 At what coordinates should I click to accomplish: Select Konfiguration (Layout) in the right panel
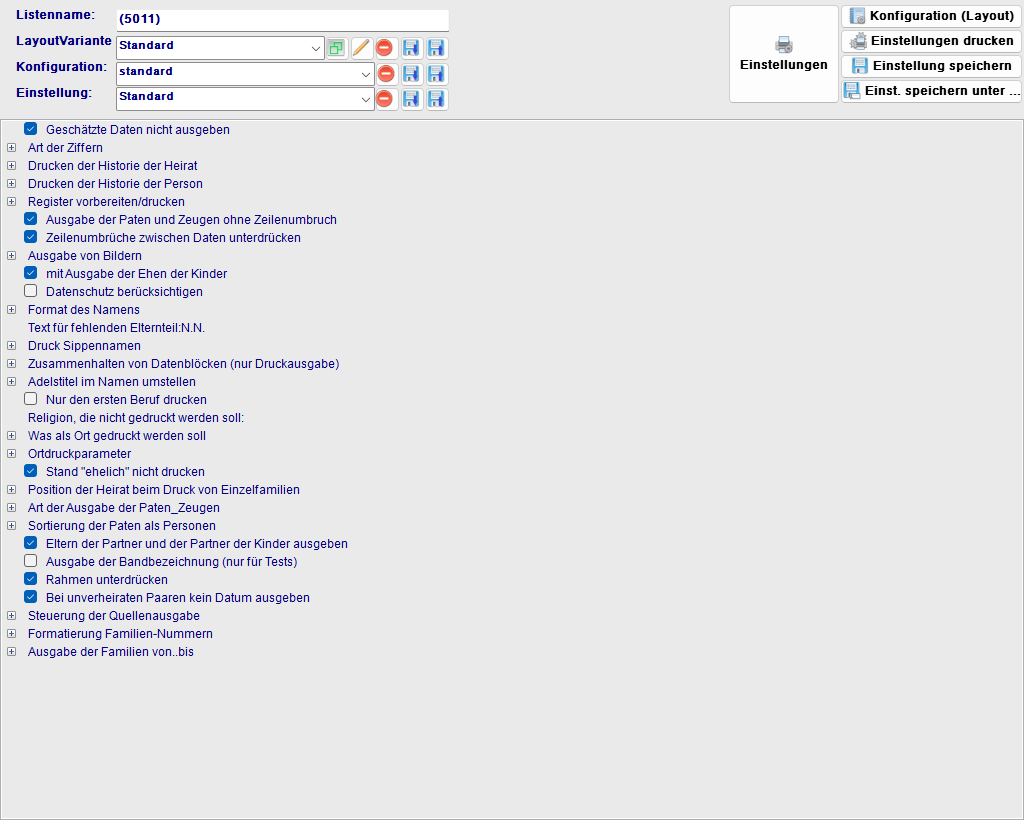(x=930, y=15)
